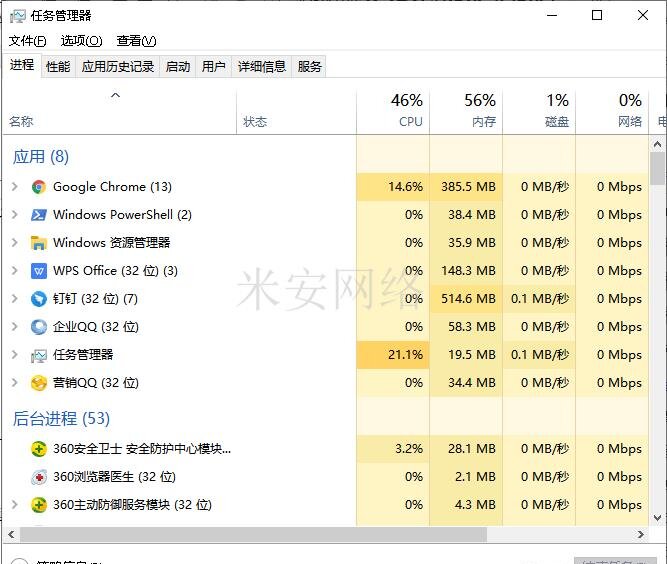Open the 选项(O) menu
This screenshot has height=564, width=667.
point(81,41)
